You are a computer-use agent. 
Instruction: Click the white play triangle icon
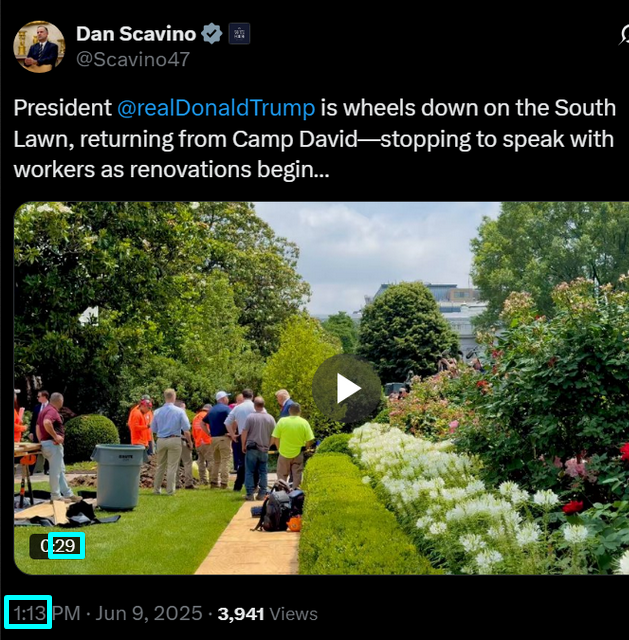349,389
